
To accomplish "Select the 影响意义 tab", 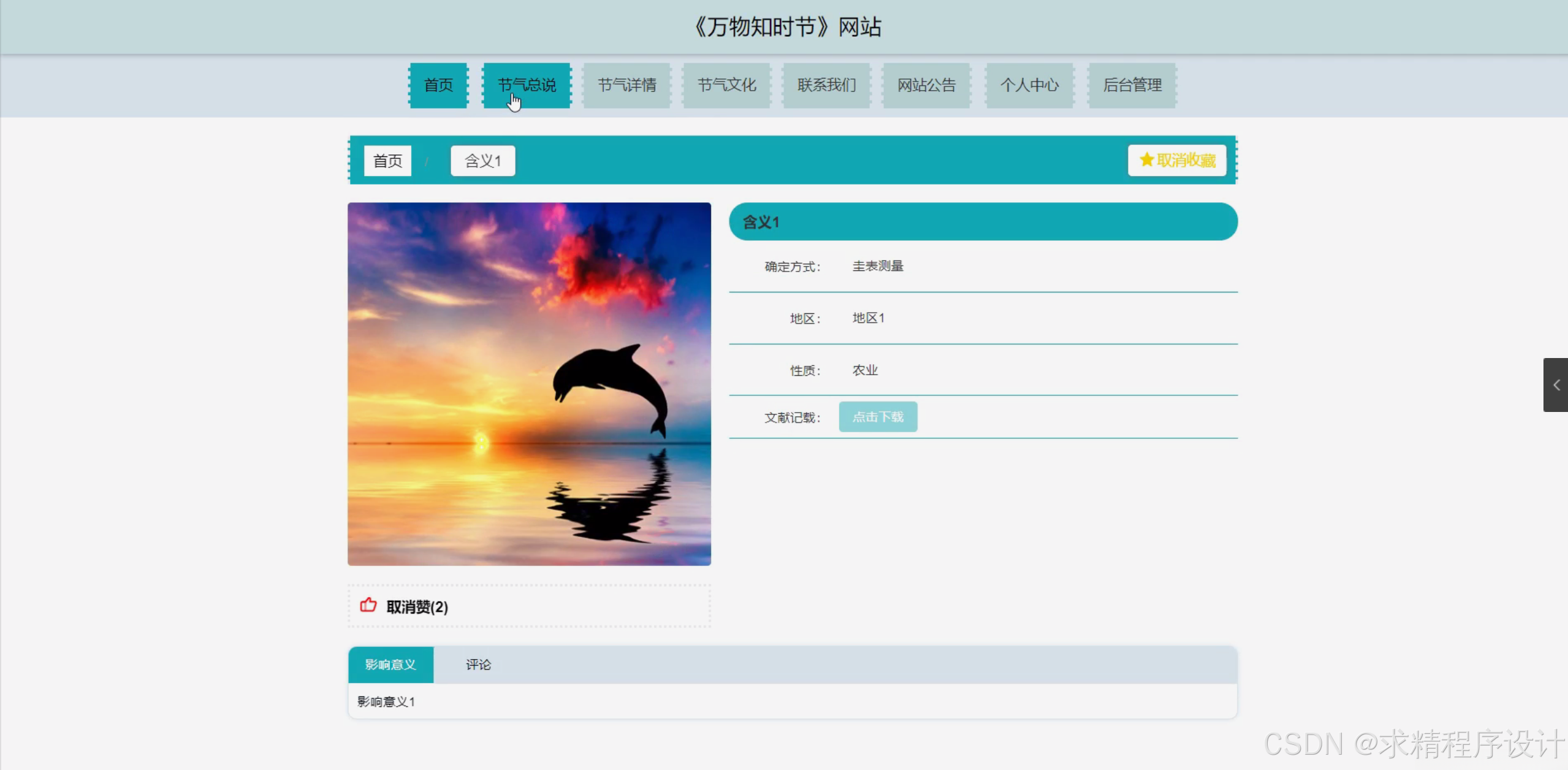I will tap(390, 665).
